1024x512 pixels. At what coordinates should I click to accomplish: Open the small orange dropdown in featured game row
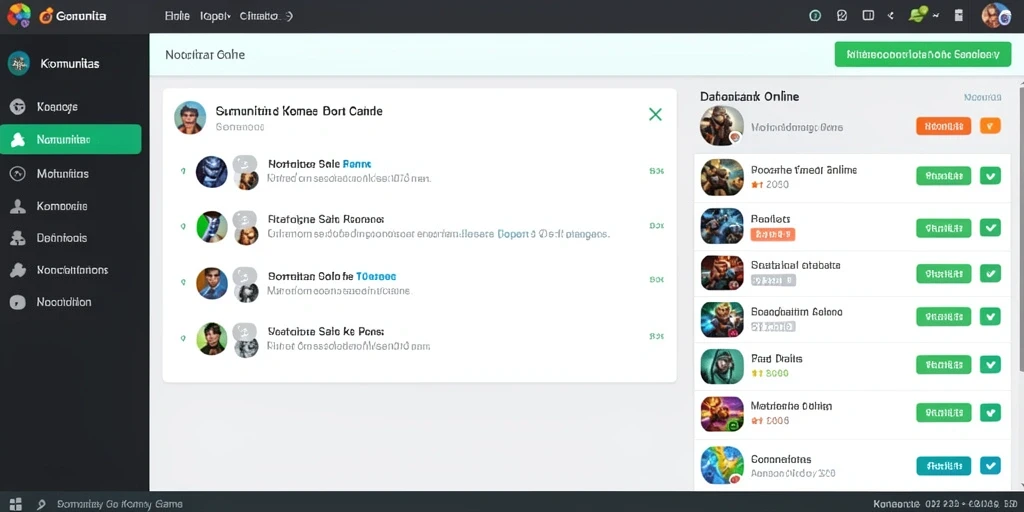tap(991, 126)
